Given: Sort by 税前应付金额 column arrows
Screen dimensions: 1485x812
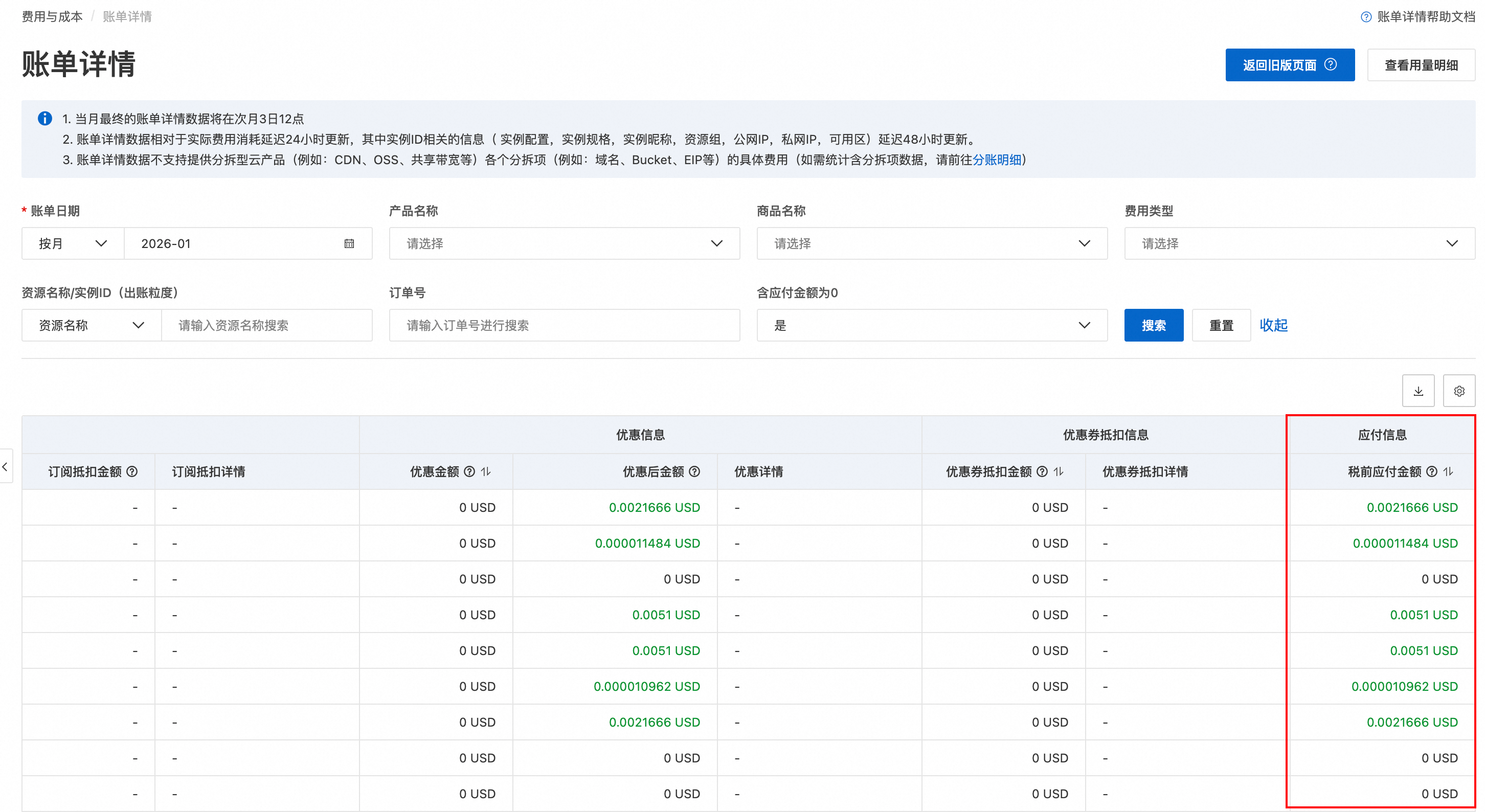Looking at the screenshot, I should click(1448, 471).
